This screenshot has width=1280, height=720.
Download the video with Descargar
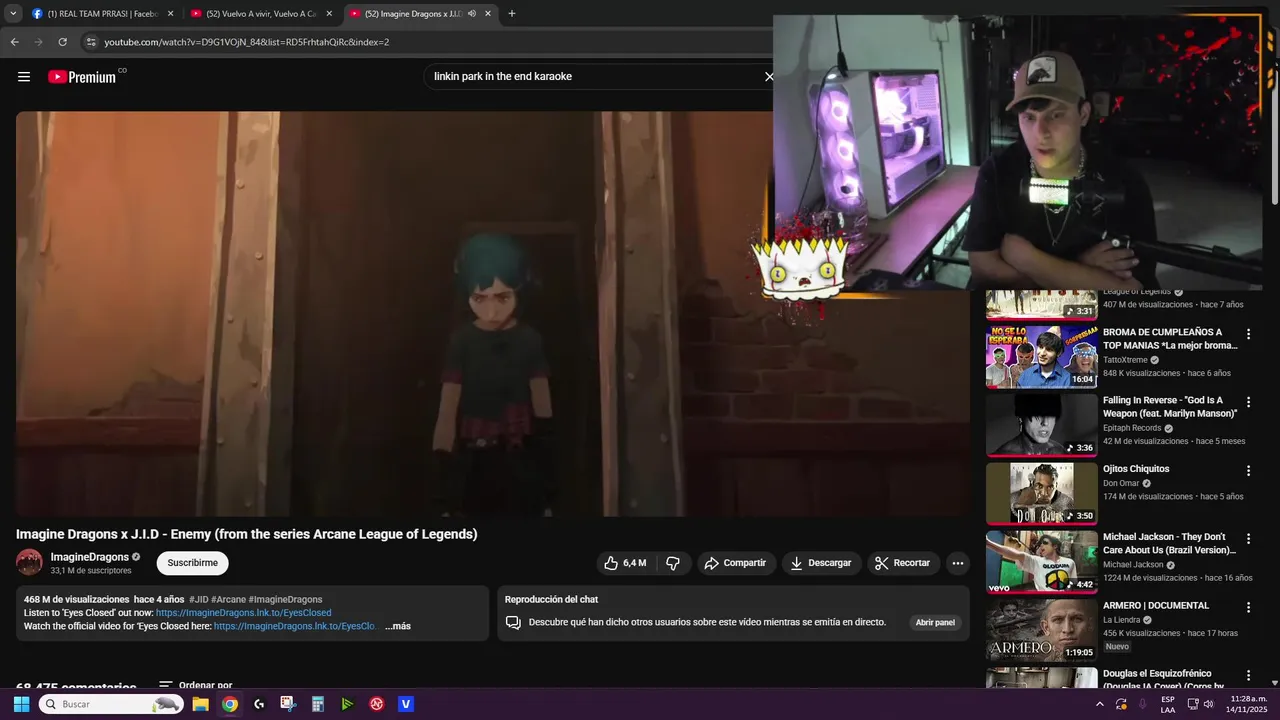[x=820, y=563]
